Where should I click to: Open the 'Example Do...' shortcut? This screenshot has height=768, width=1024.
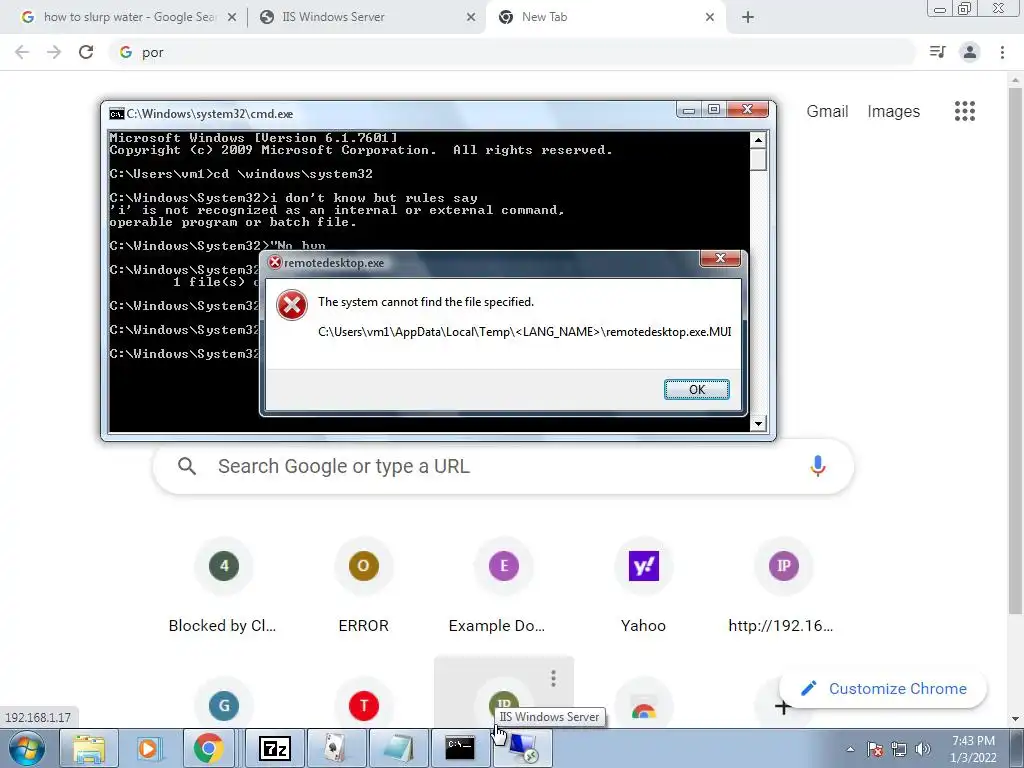504,585
